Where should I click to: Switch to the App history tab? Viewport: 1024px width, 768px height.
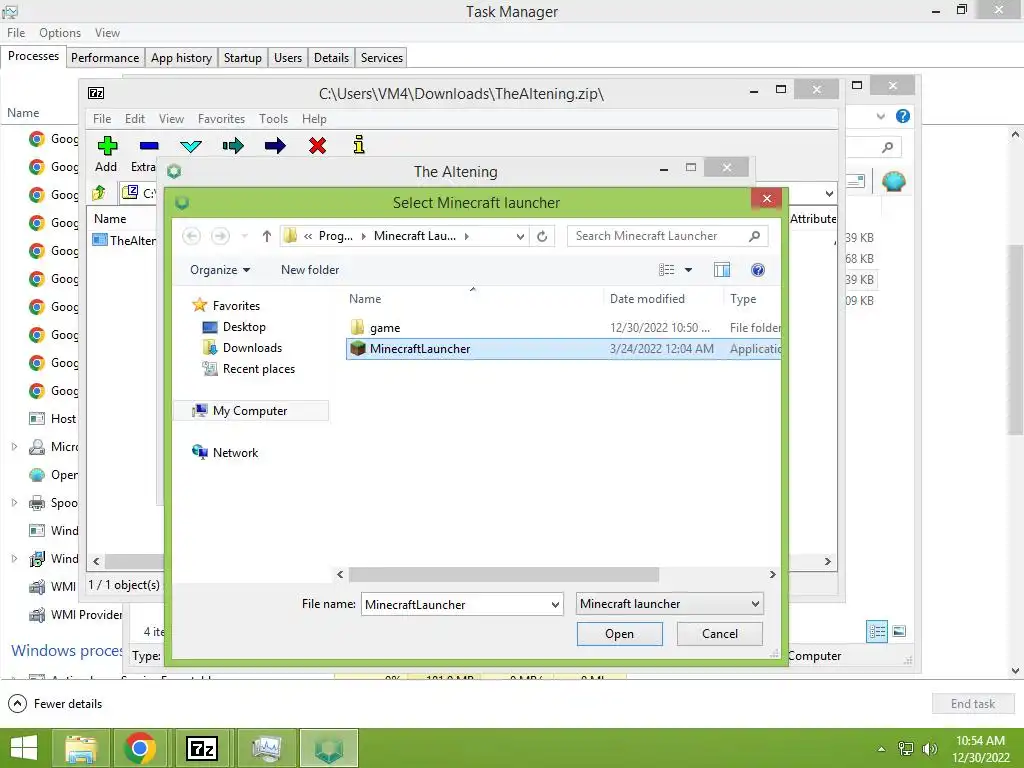tap(181, 57)
